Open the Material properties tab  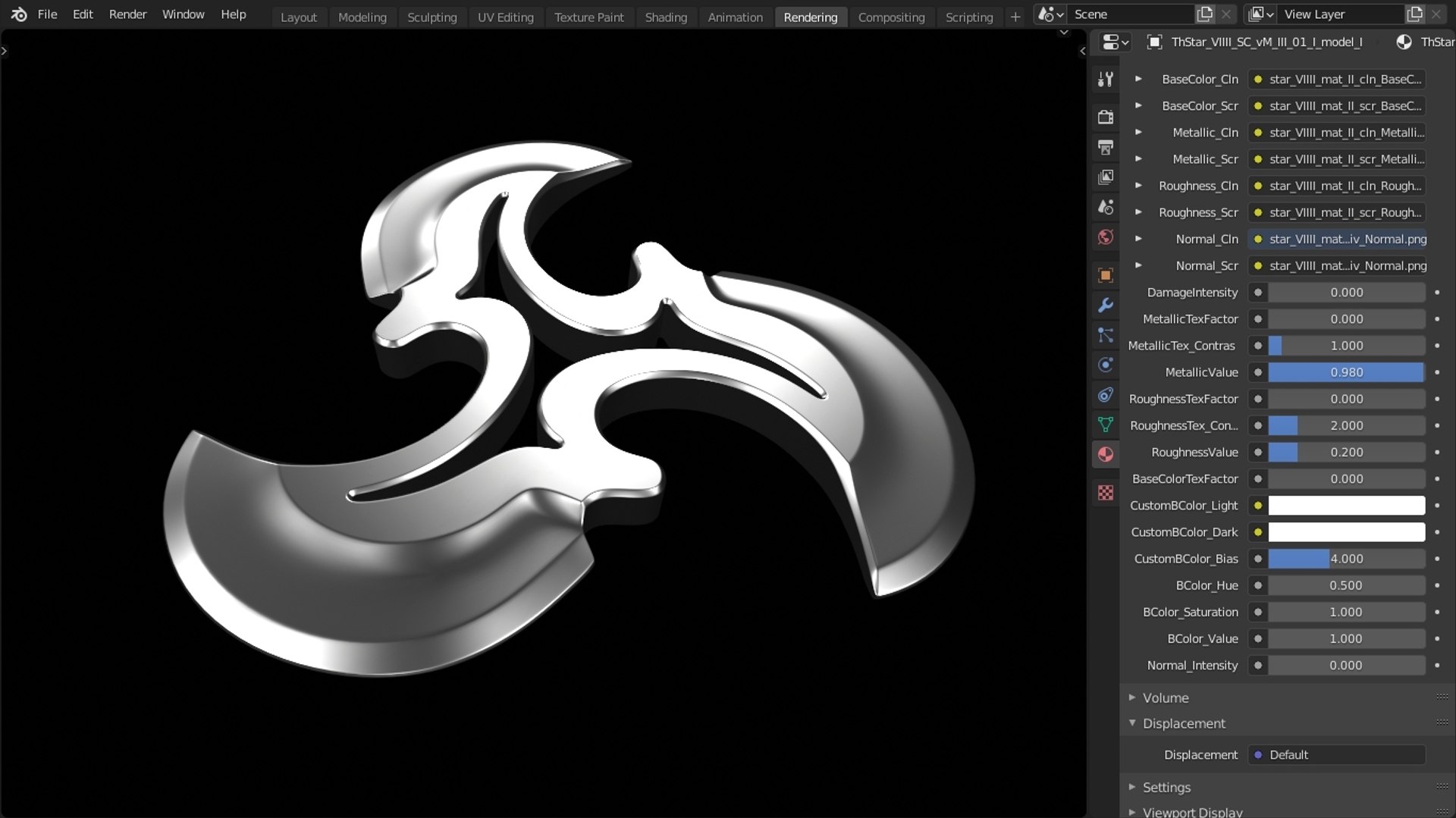[1106, 455]
